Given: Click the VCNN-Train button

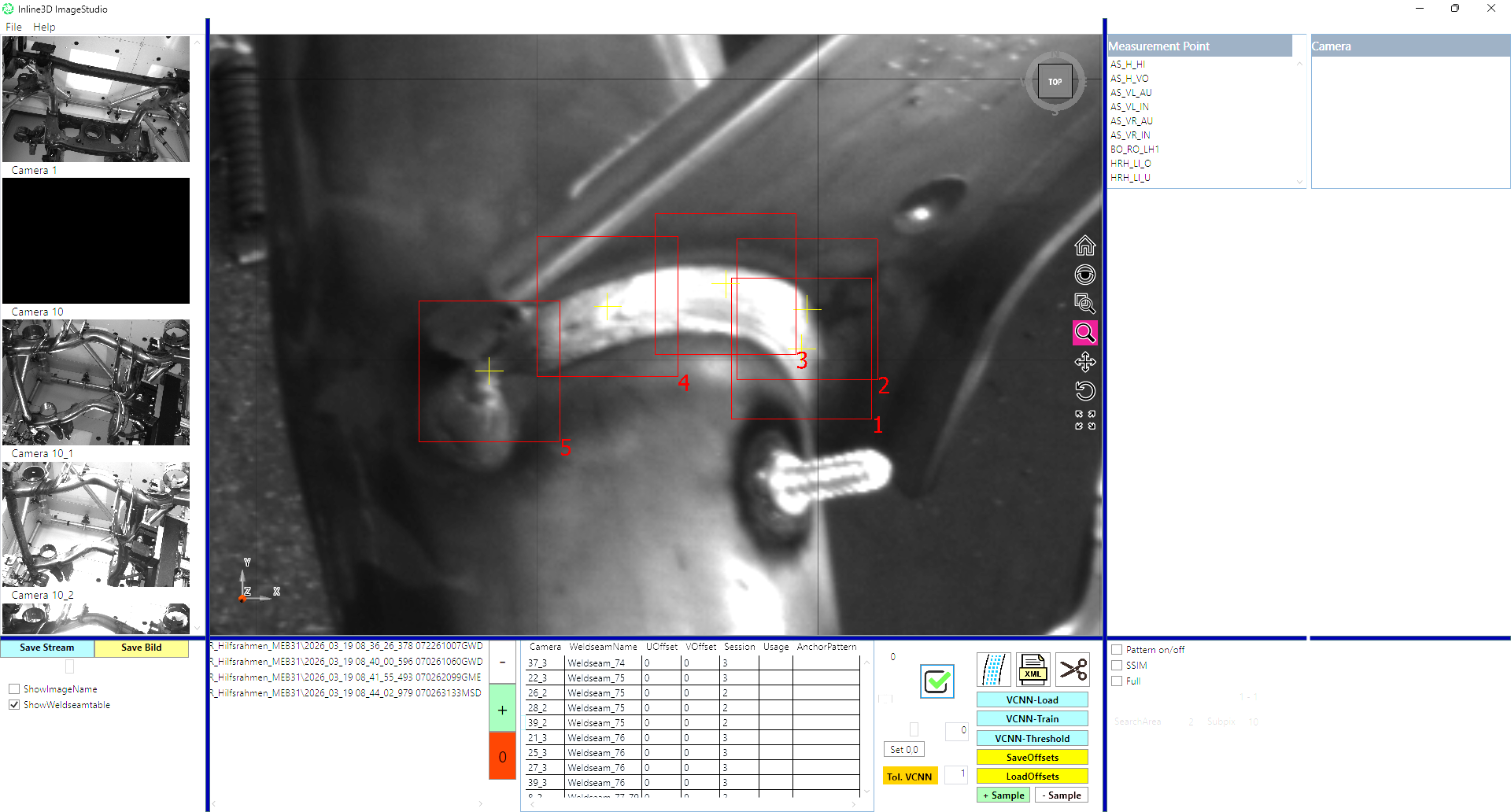Looking at the screenshot, I should point(1032,719).
